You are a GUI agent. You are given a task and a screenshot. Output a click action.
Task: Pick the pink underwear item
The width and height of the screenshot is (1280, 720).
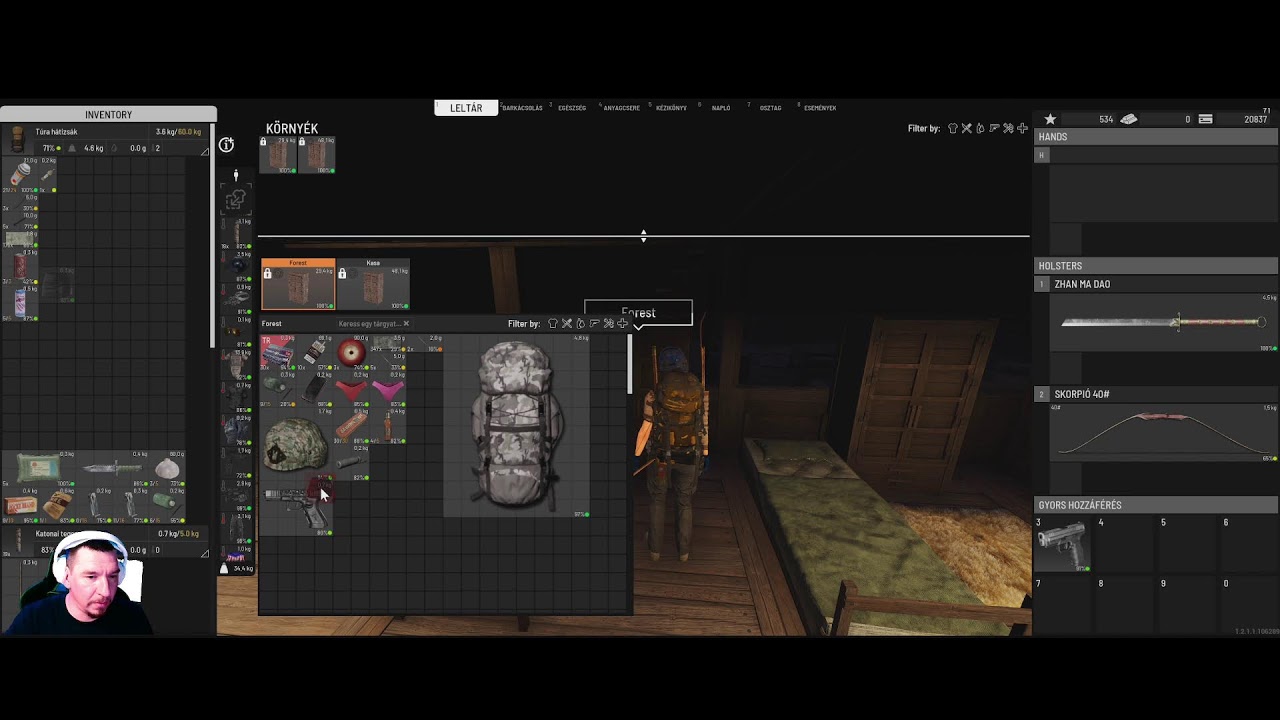(388, 391)
